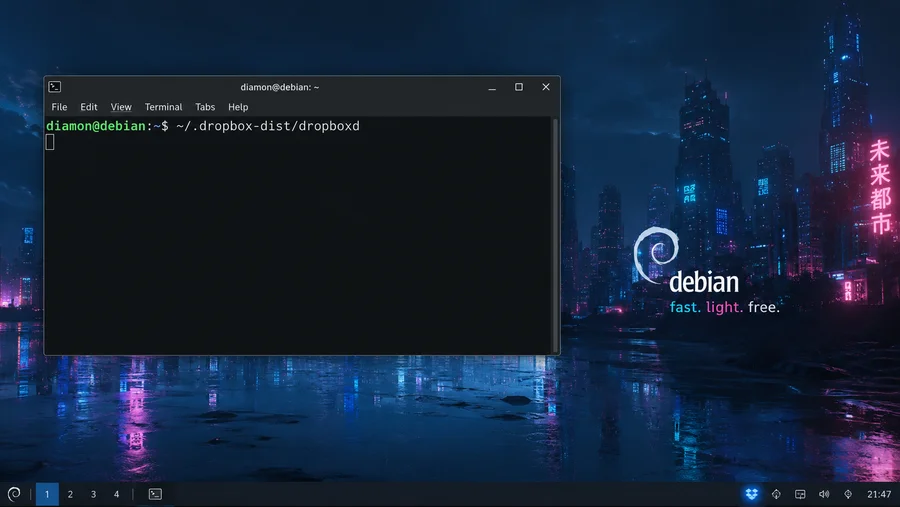This screenshot has width=900, height=507.
Task: Minimize the terminal window
Action: point(492,87)
